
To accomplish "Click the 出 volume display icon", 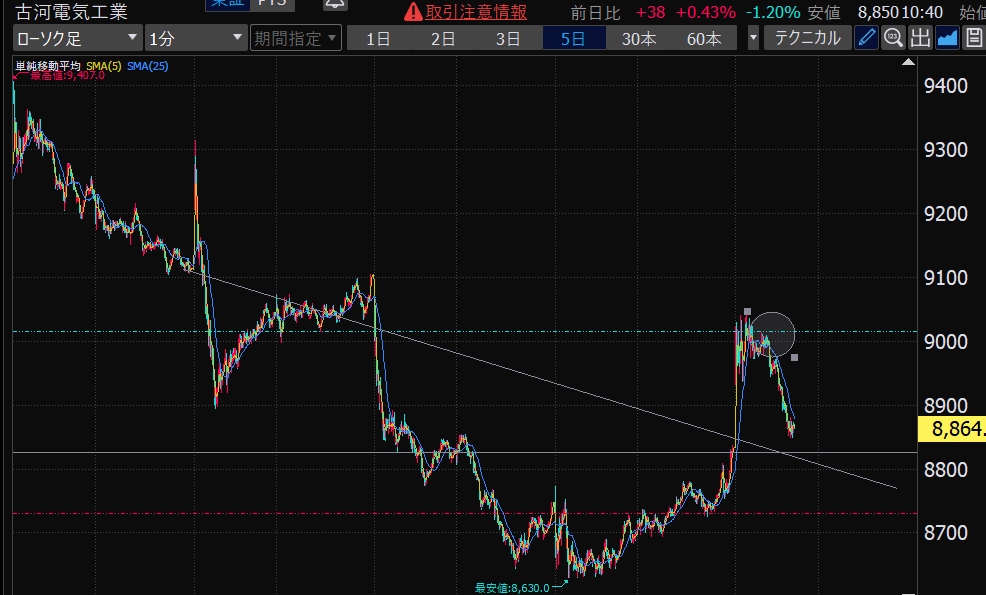I will 920,39.
